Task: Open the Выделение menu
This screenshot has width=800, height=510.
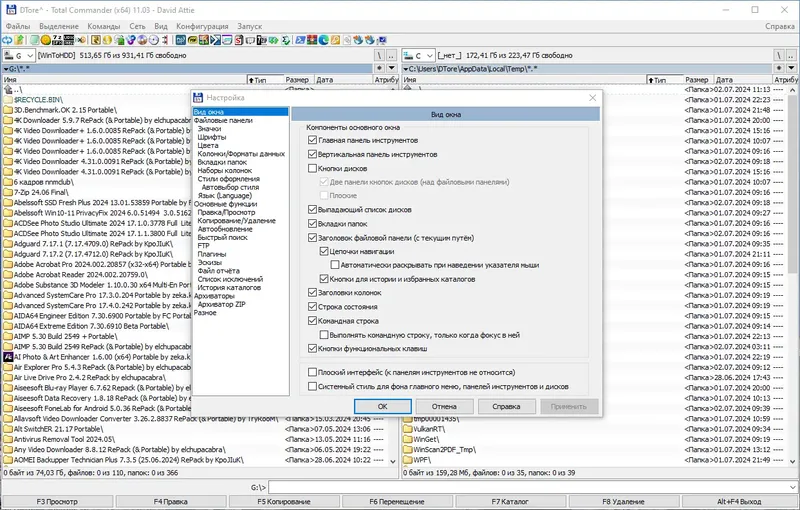Action: [x=59, y=26]
